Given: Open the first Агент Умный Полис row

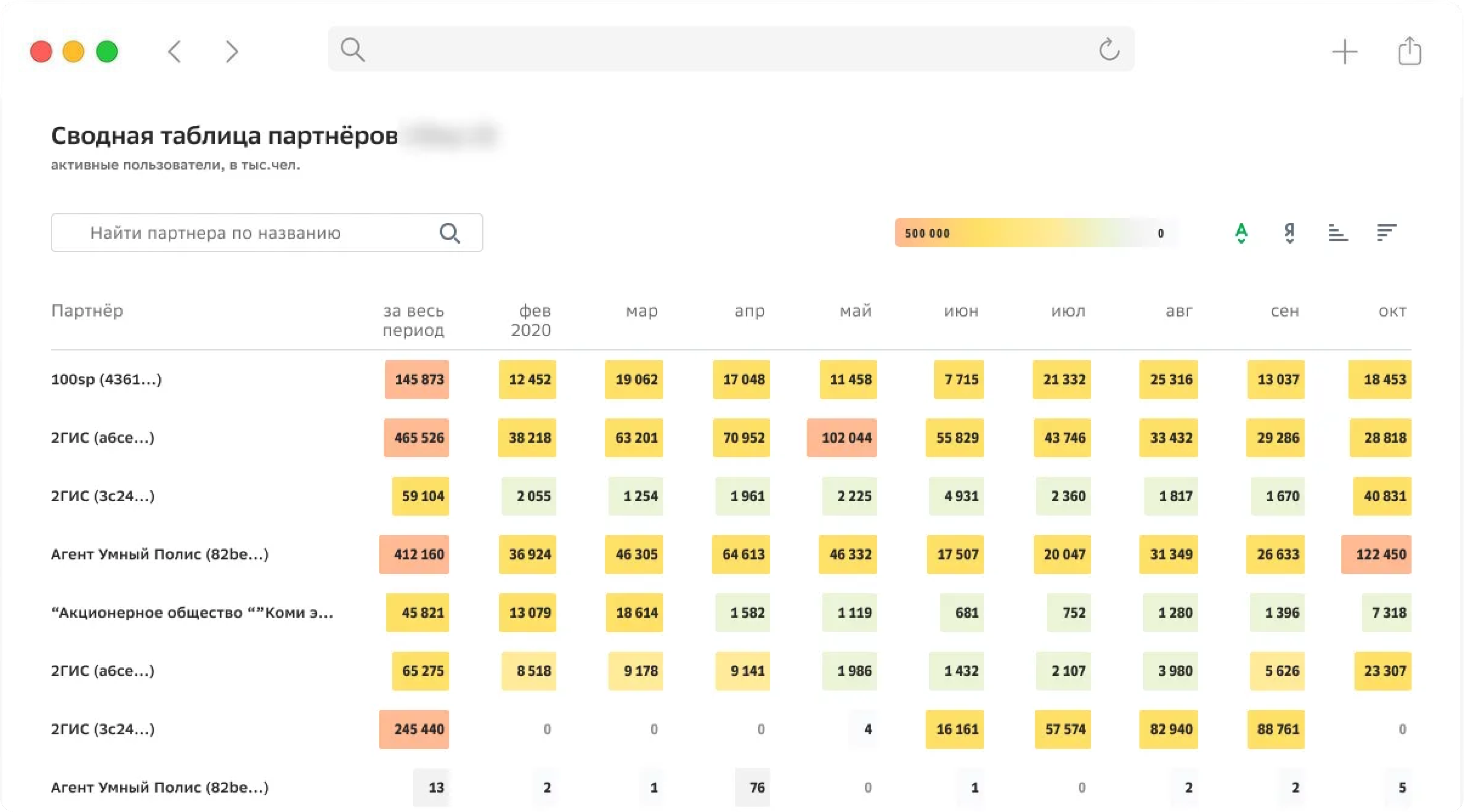Looking at the screenshot, I should (x=160, y=554).
